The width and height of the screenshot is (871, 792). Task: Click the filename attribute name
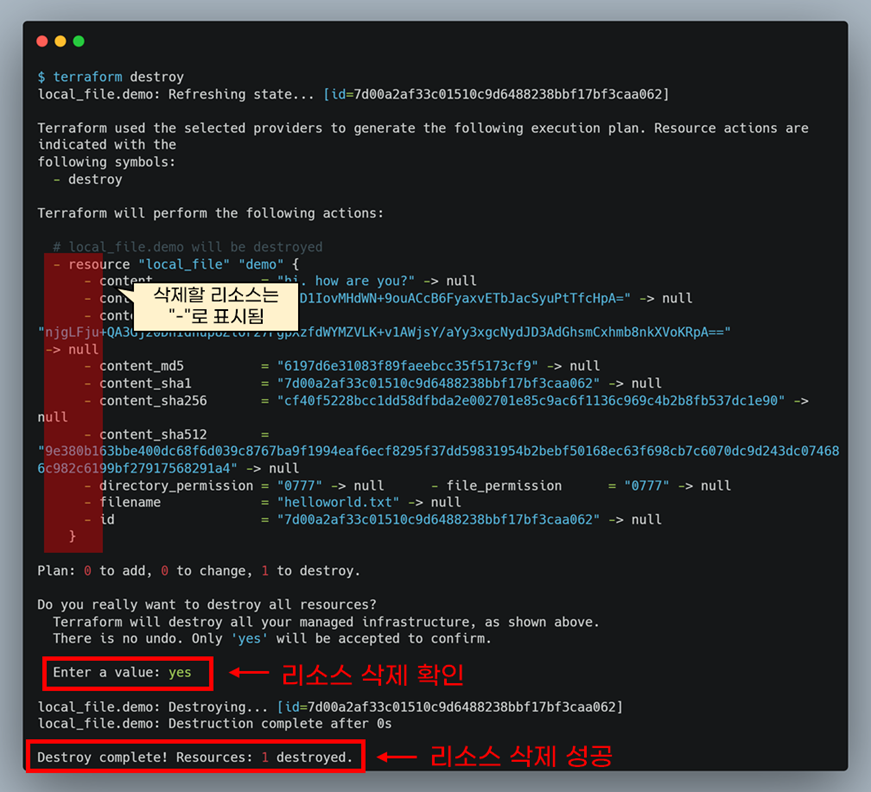click(x=130, y=502)
